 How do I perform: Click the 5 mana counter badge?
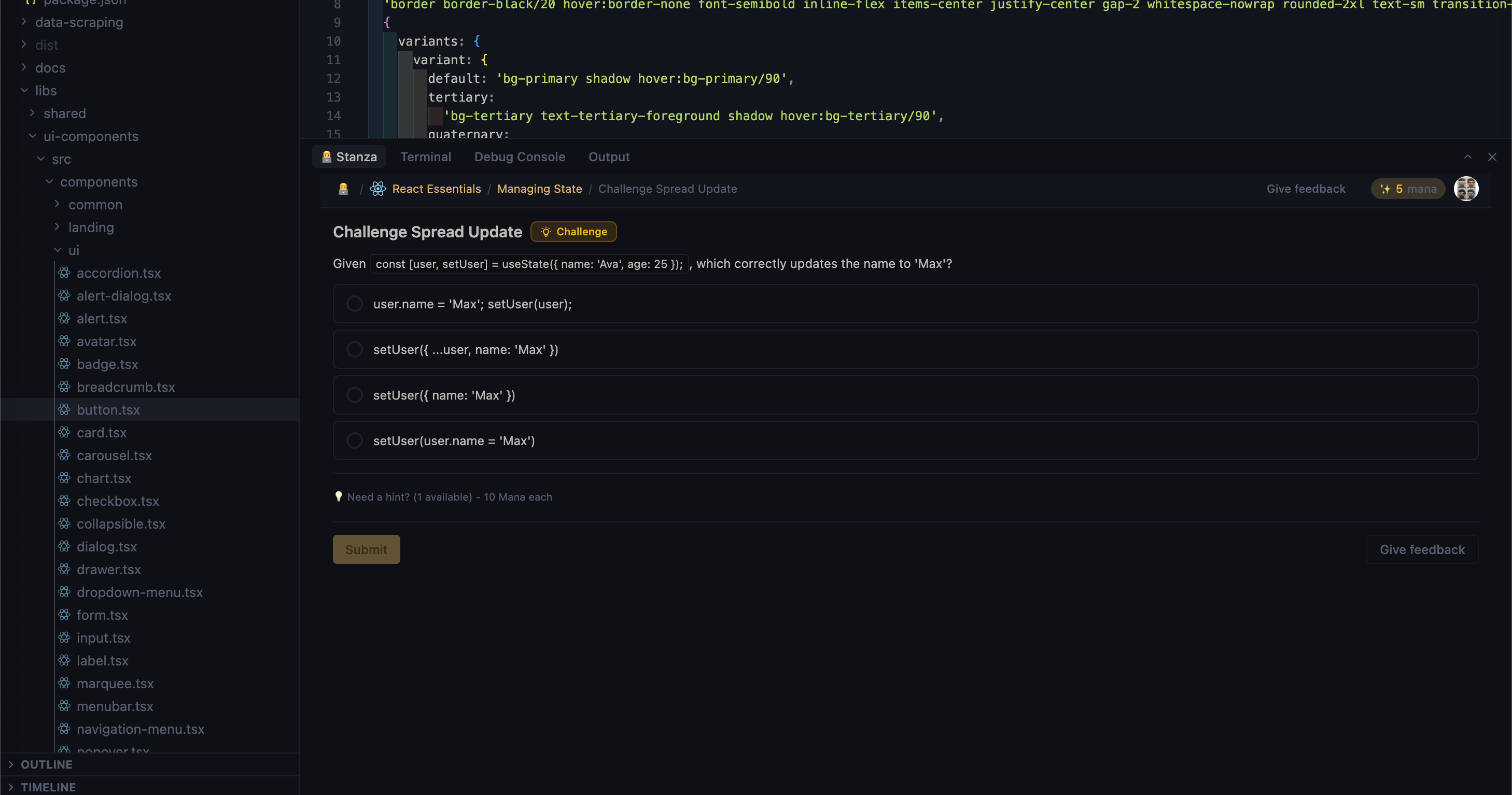(x=1408, y=188)
